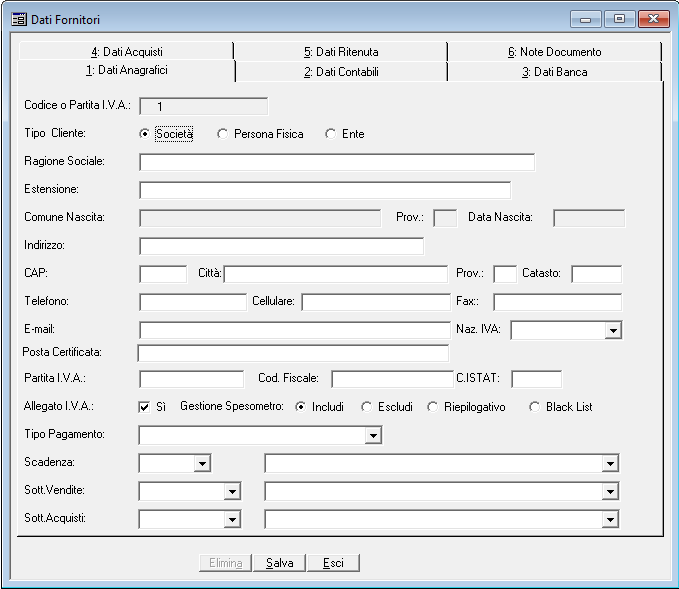Maximize the Dati Fornitori window
The image size is (679, 589).
[x=619, y=19]
